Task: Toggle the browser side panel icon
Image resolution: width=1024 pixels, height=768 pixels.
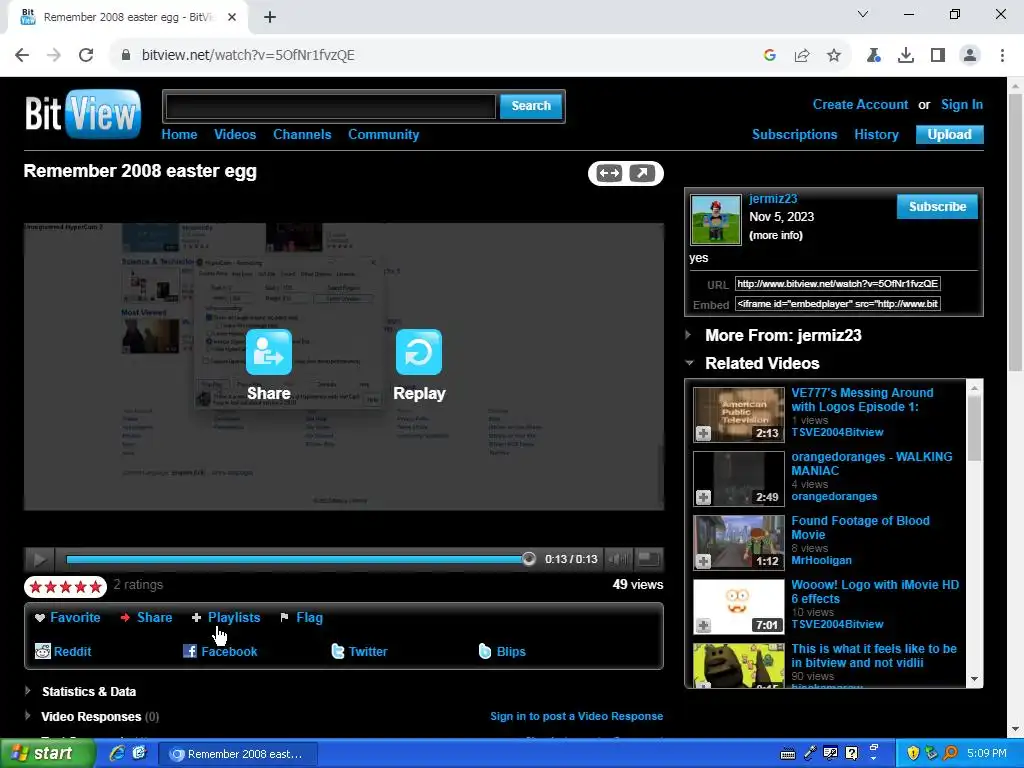Action: (x=938, y=56)
